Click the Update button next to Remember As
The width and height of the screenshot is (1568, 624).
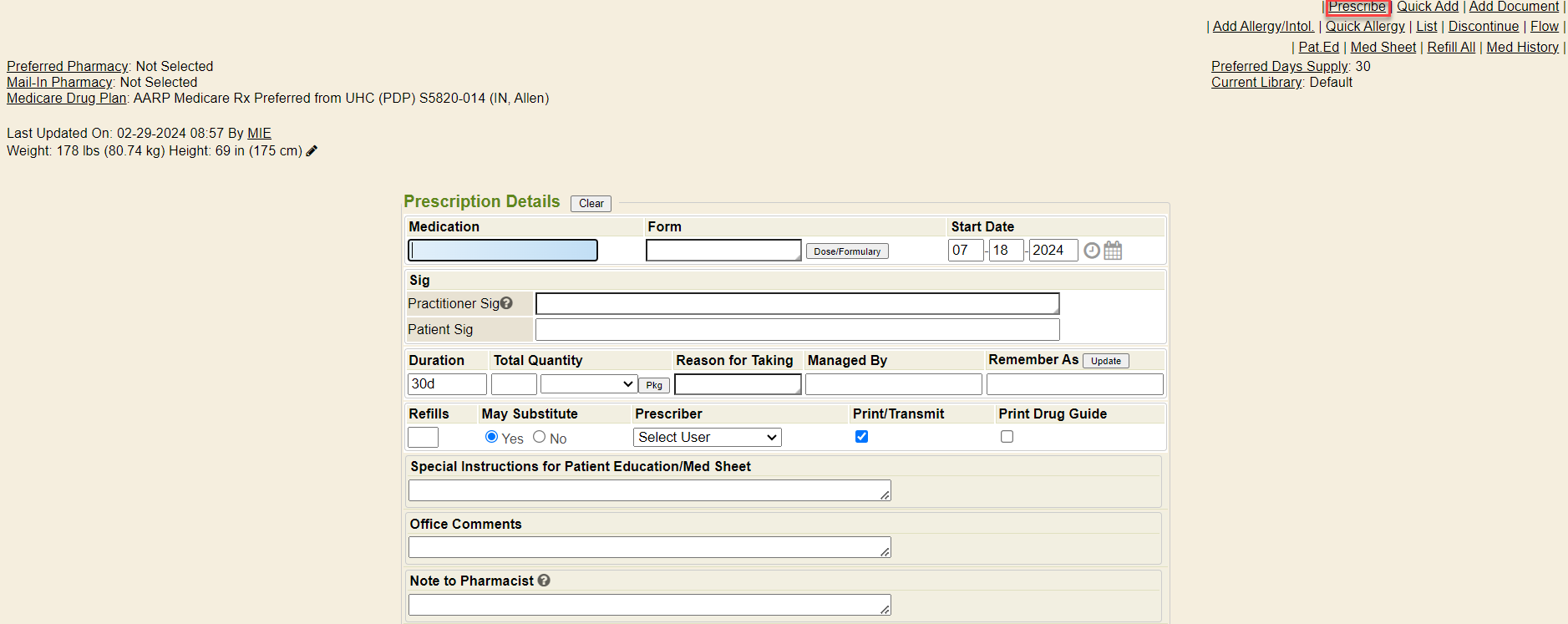tap(1105, 361)
